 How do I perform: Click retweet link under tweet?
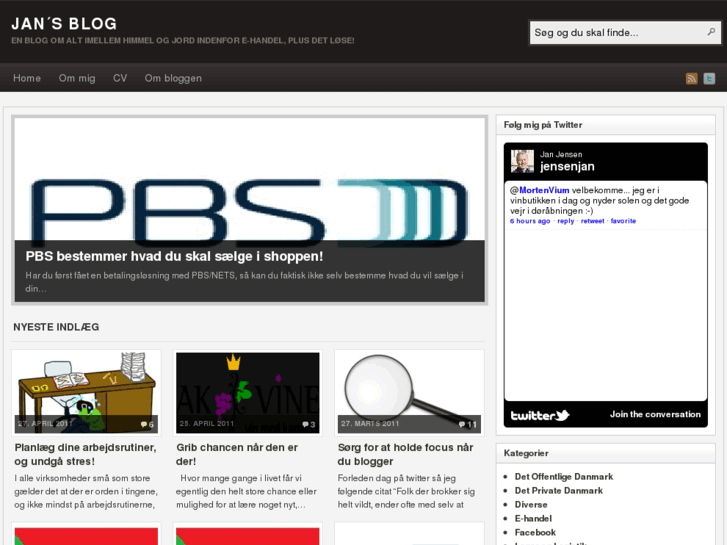point(593,221)
